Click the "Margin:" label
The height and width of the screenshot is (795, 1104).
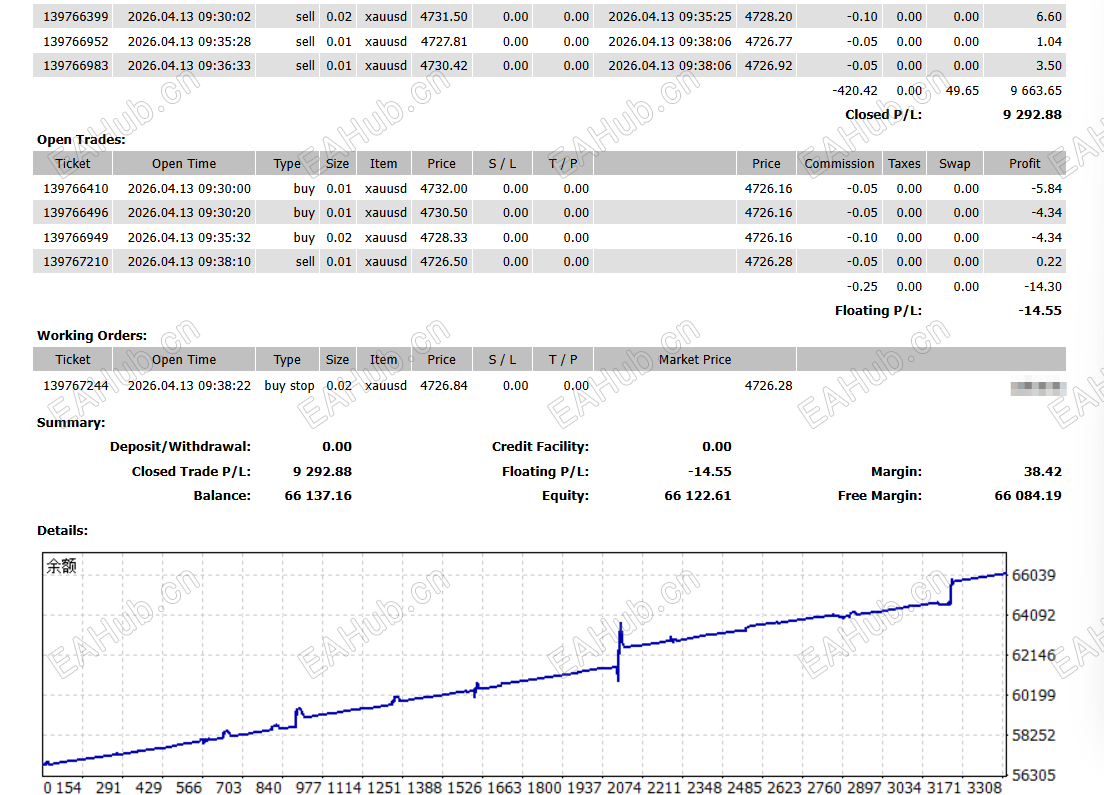(x=896, y=471)
